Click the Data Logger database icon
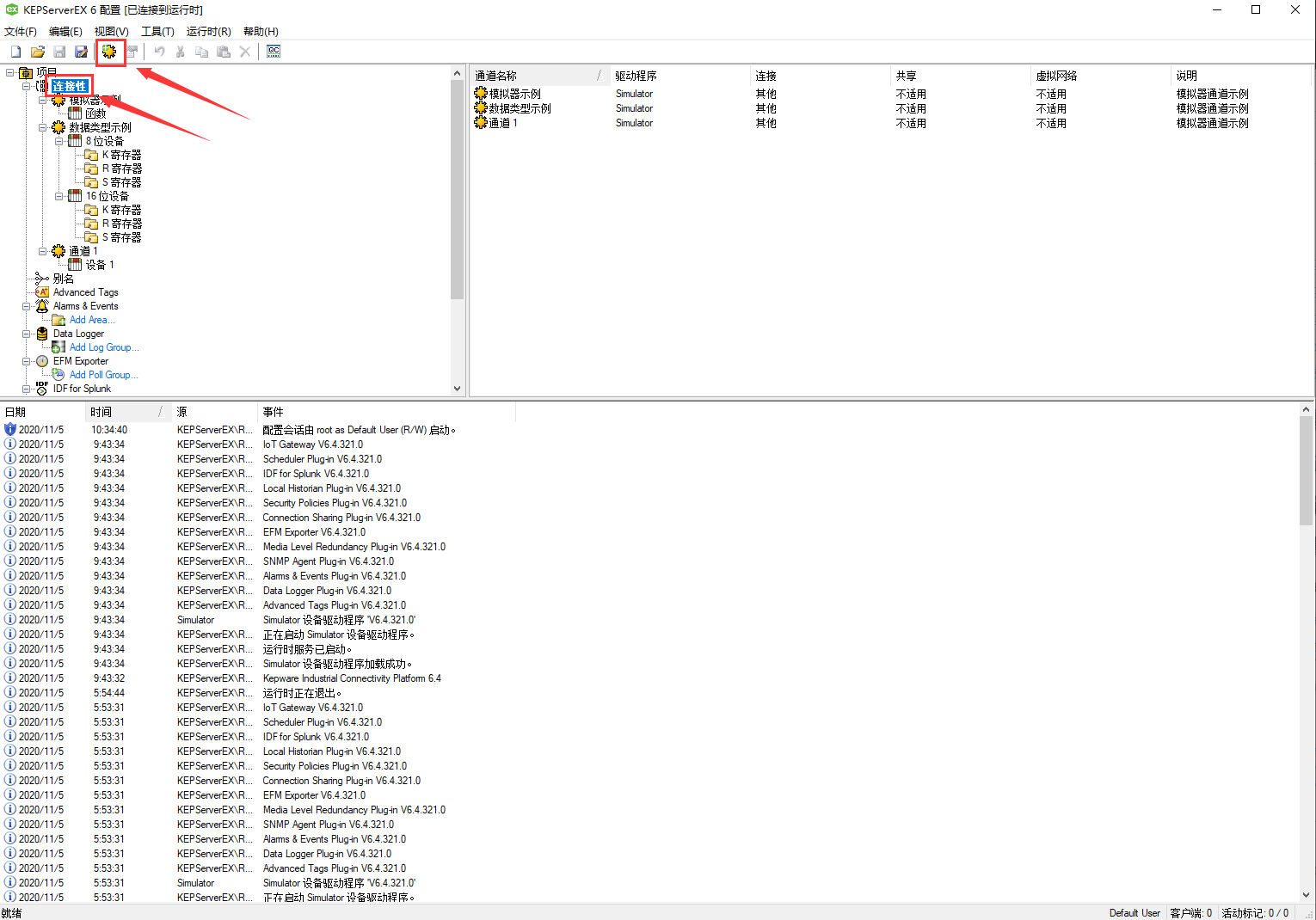 point(41,334)
